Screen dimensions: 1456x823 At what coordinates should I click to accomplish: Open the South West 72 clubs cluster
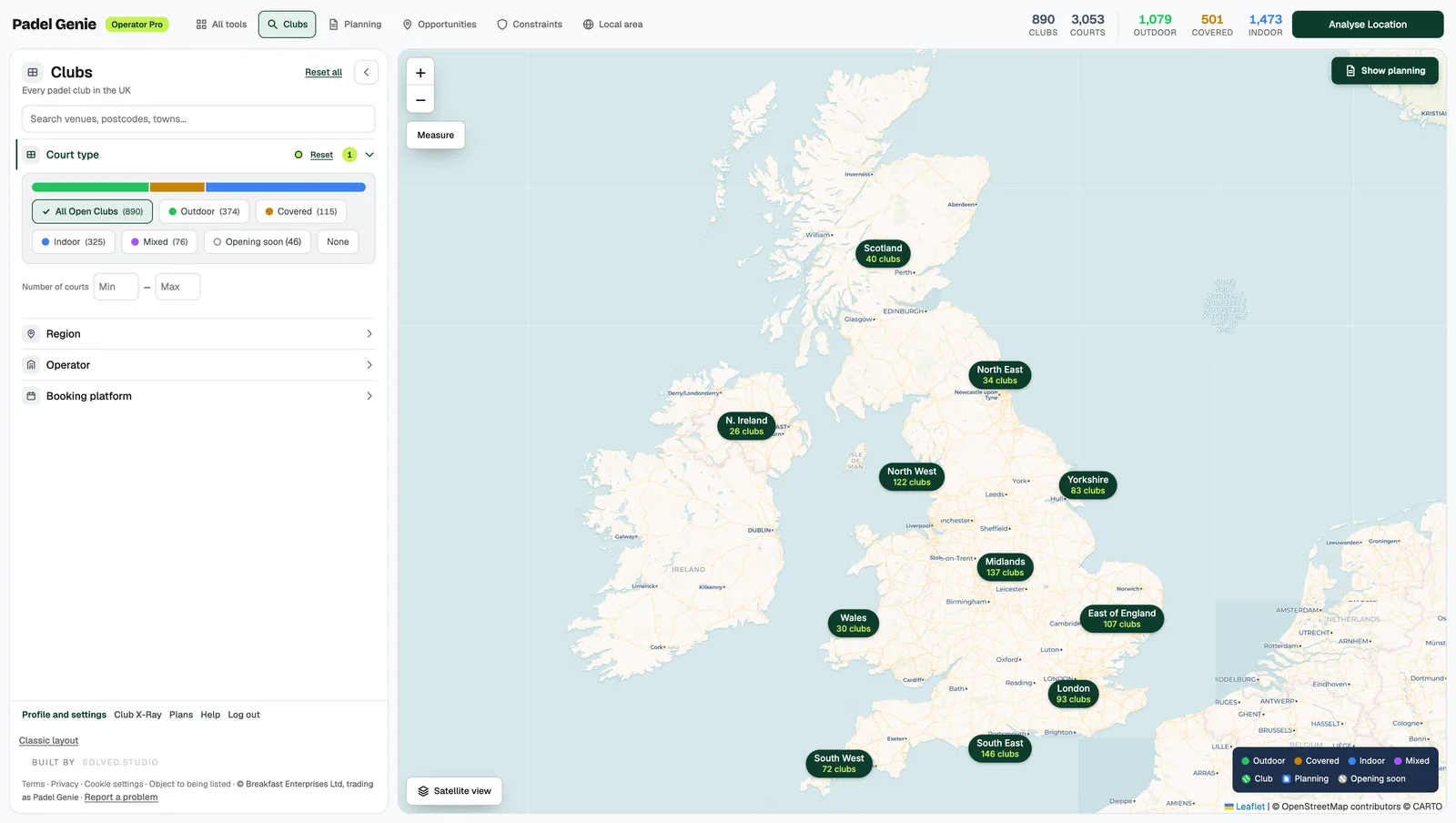click(839, 764)
